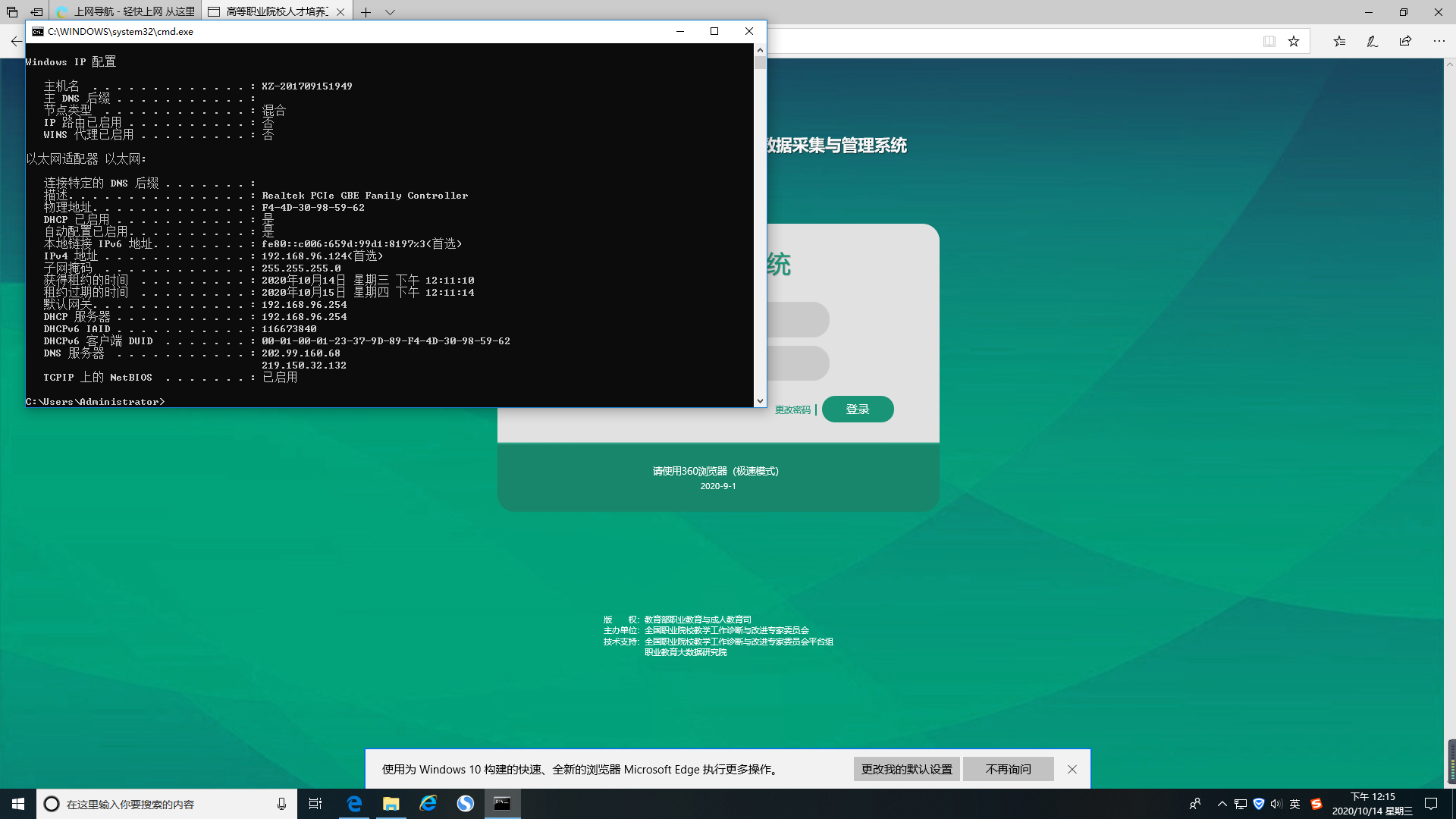Click the 更改密码 link
The height and width of the screenshot is (819, 1456).
point(792,410)
